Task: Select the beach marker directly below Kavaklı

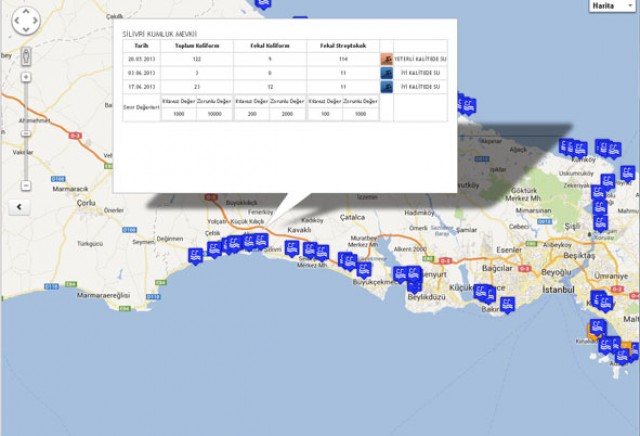Action: click(292, 249)
